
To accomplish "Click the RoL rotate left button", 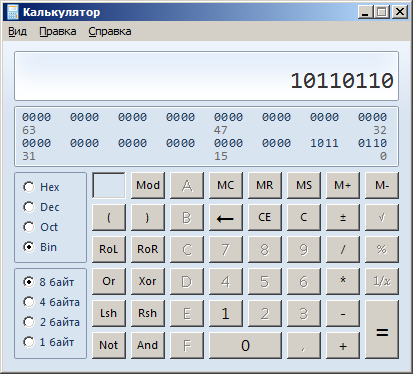I will point(109,250).
